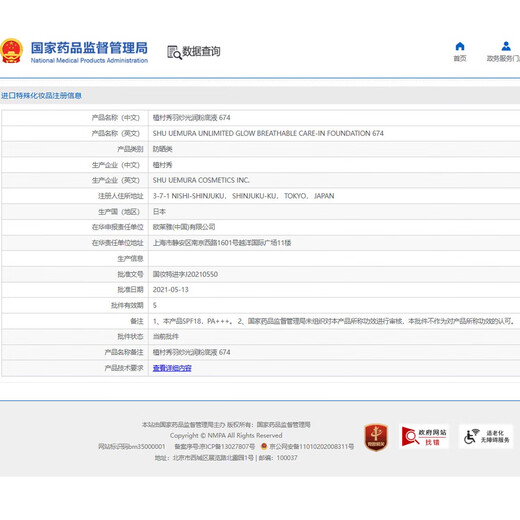Click the 日本 country value
Viewport: 520px width, 520px height.
coord(159,212)
